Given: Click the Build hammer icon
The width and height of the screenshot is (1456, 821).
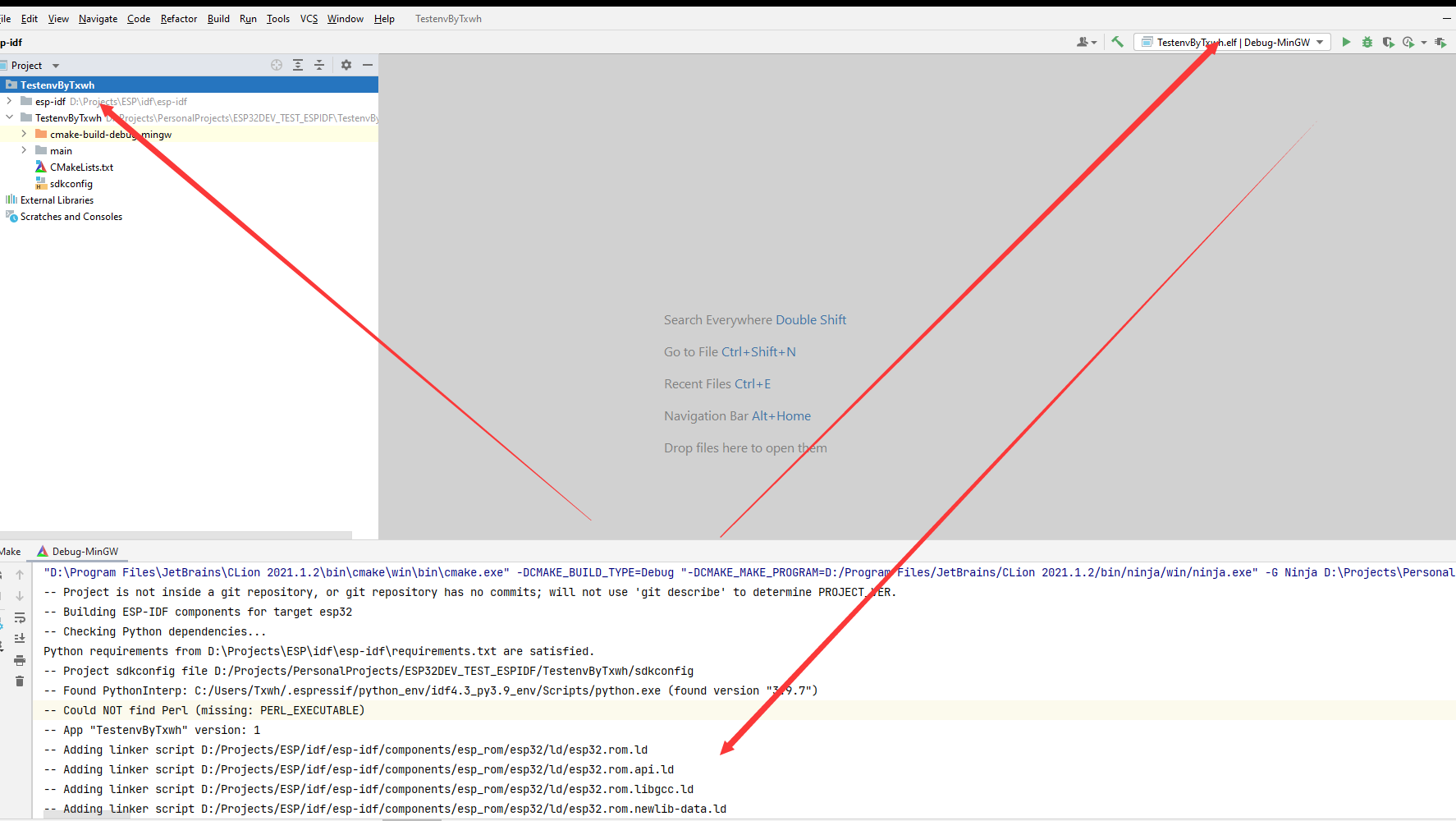Looking at the screenshot, I should click(x=1117, y=42).
